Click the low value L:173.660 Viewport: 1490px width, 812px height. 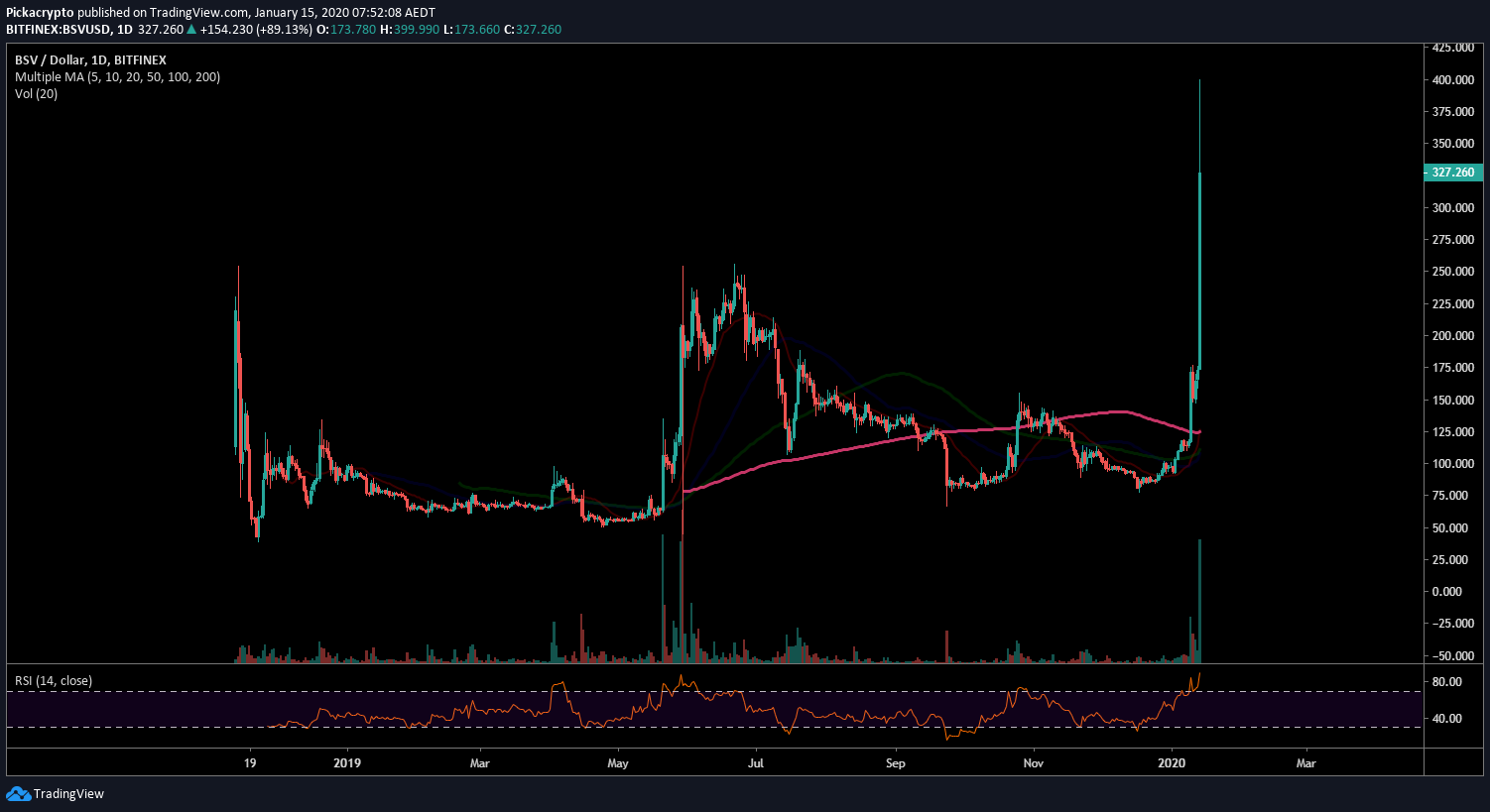472,30
